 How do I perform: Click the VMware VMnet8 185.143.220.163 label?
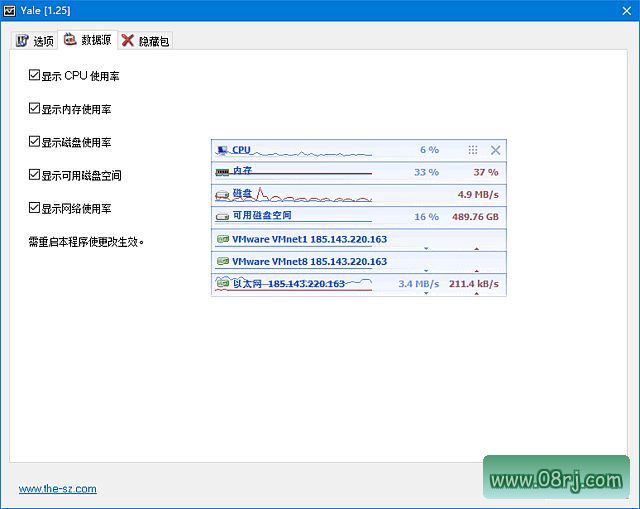point(309,261)
